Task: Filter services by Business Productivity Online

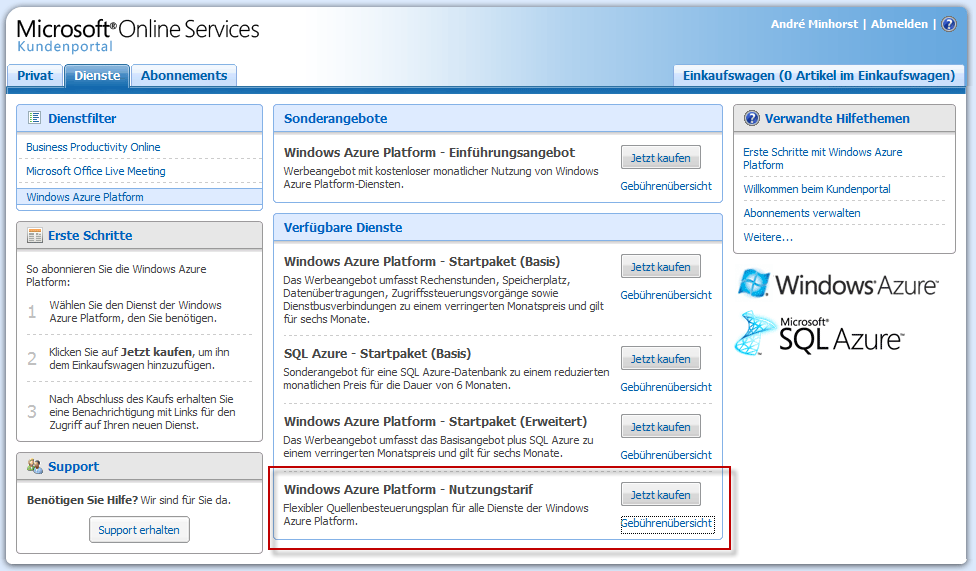Action: [x=93, y=147]
